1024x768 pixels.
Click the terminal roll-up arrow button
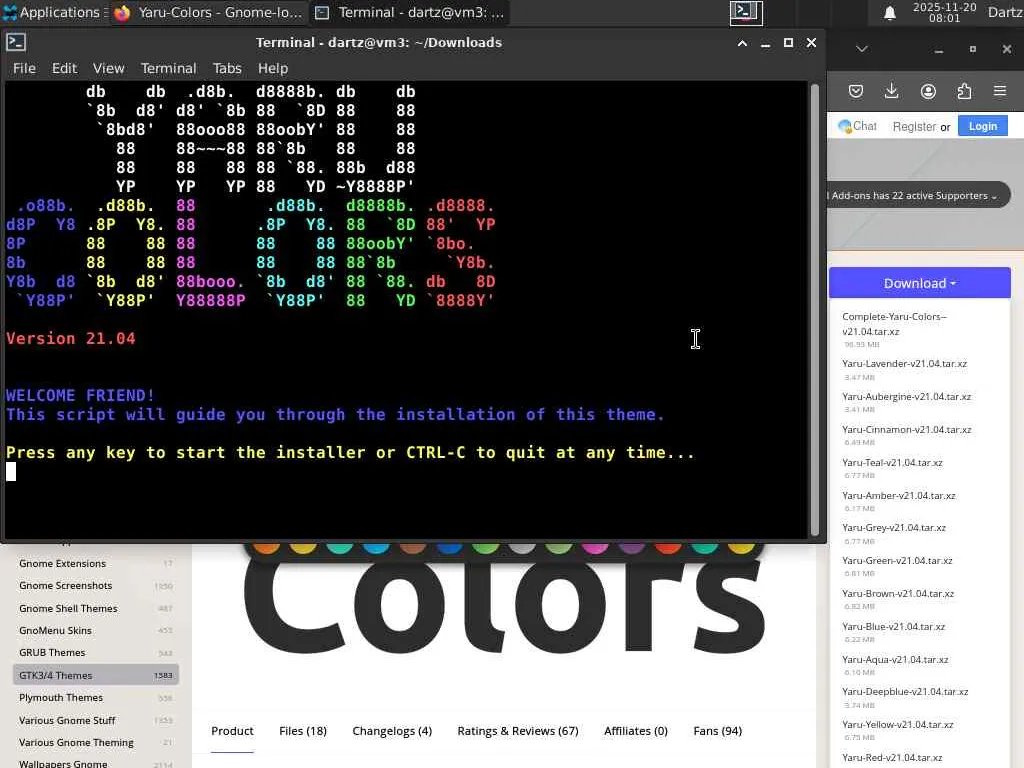[742, 43]
